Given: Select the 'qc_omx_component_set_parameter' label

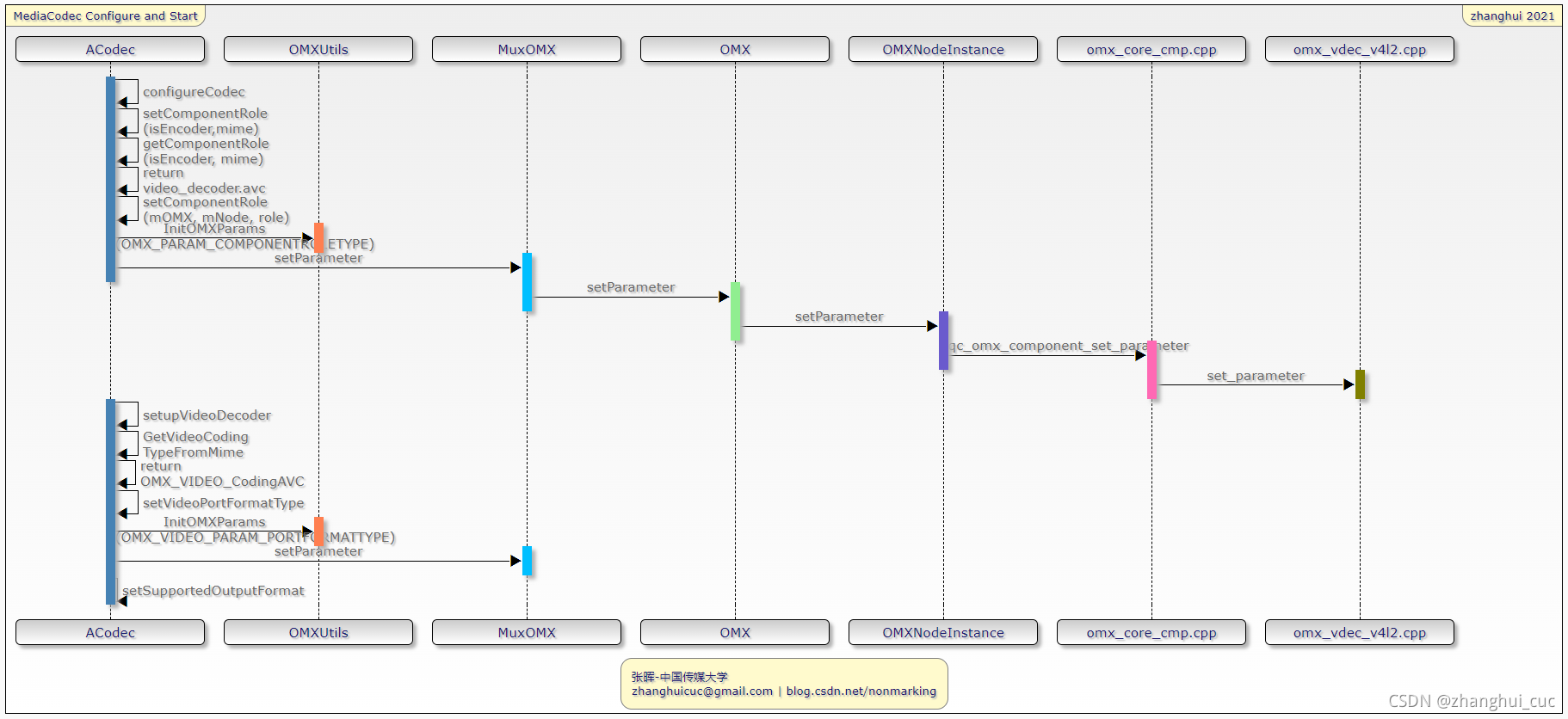Looking at the screenshot, I should (x=1070, y=346).
